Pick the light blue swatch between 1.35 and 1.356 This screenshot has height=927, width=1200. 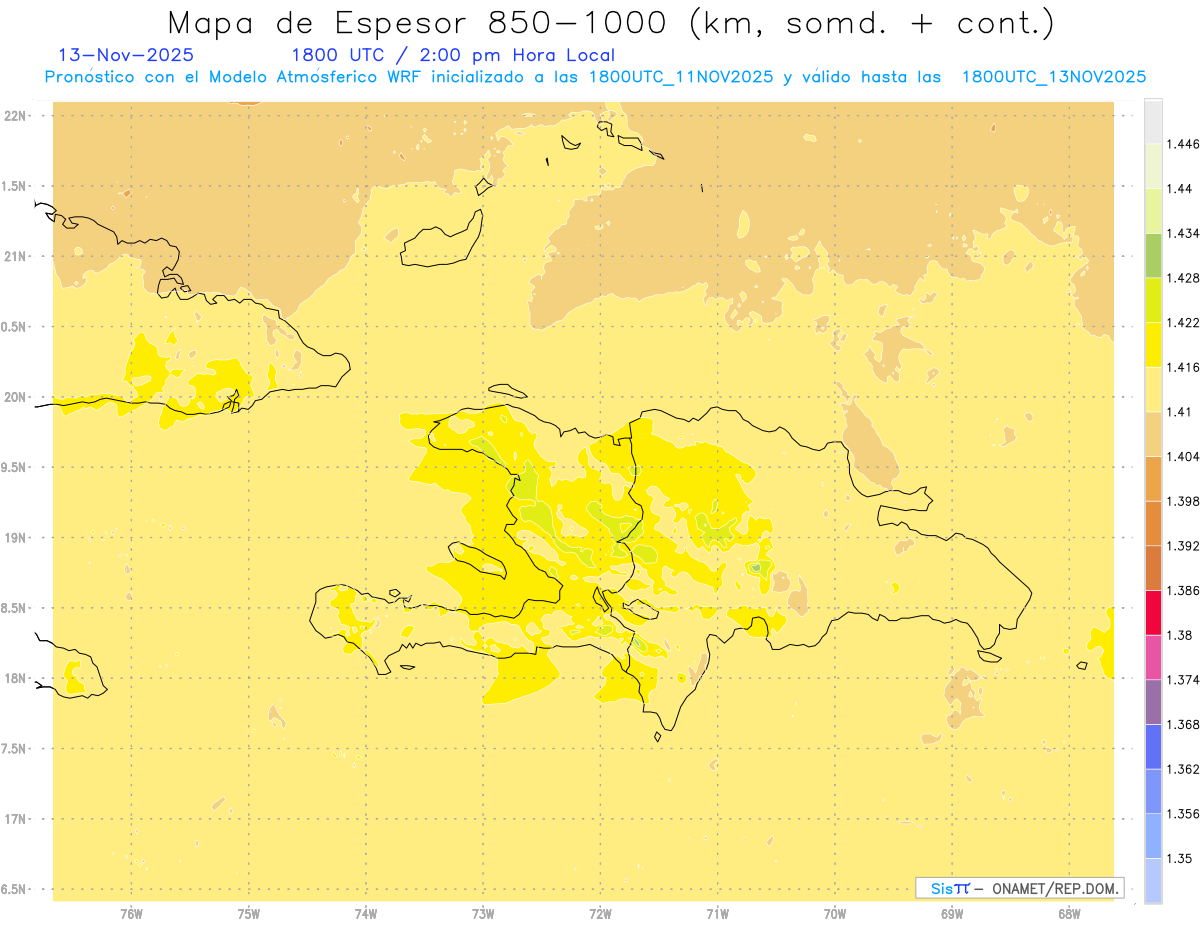1153,835
